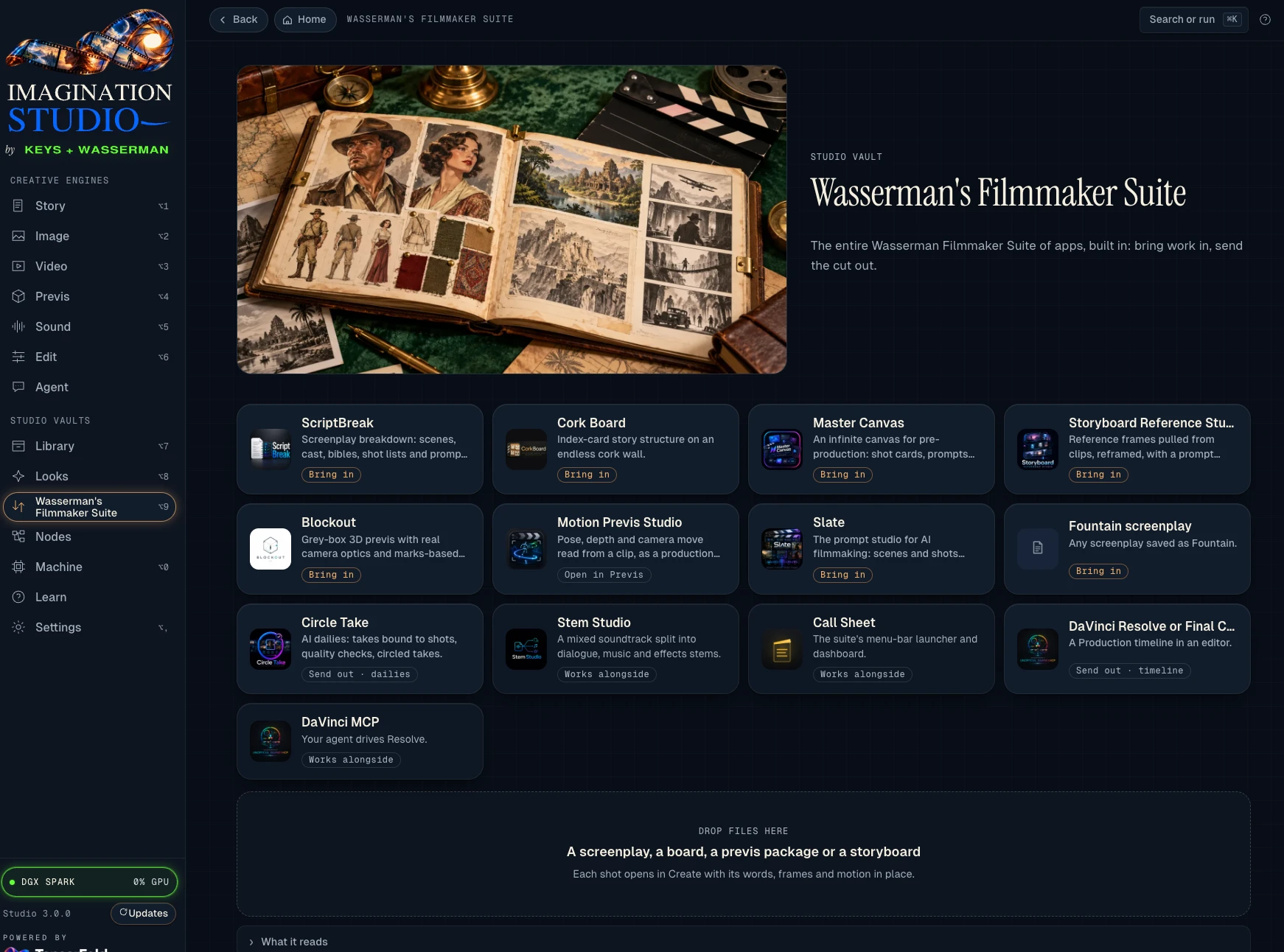This screenshot has height=952, width=1284.
Task: Click the DGX Spark GPU status pill
Action: 89,882
